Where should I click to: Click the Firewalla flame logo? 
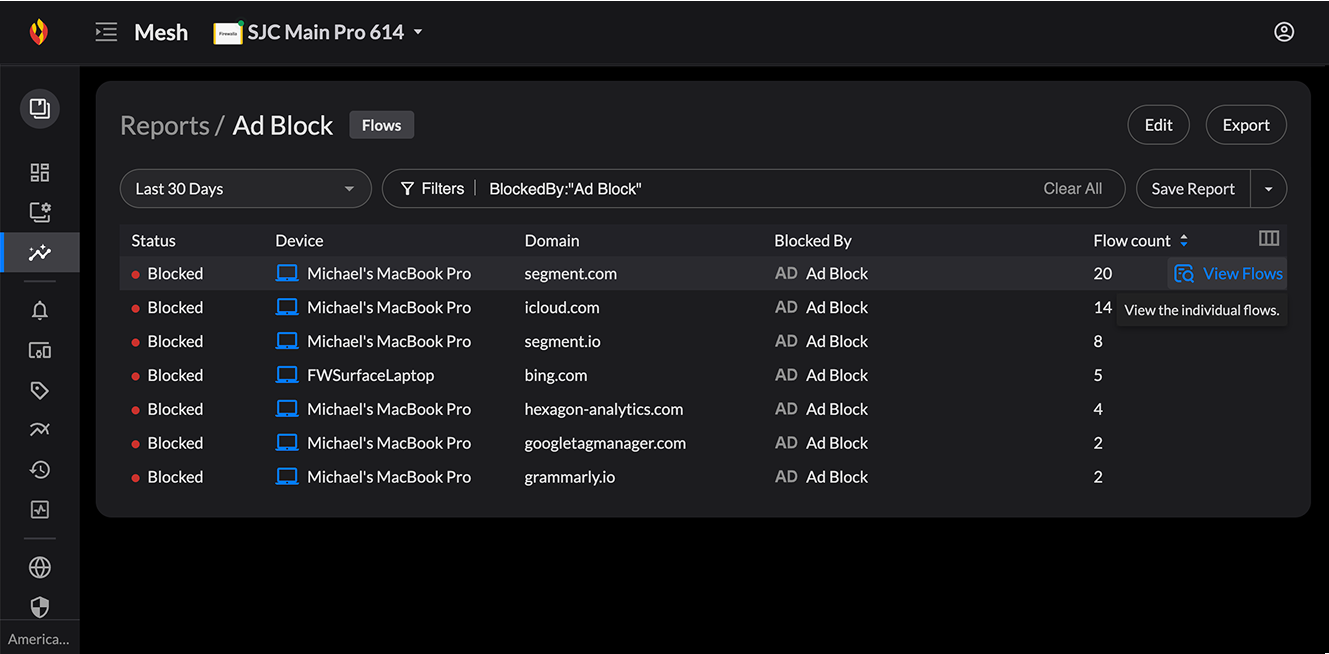pyautogui.click(x=38, y=32)
